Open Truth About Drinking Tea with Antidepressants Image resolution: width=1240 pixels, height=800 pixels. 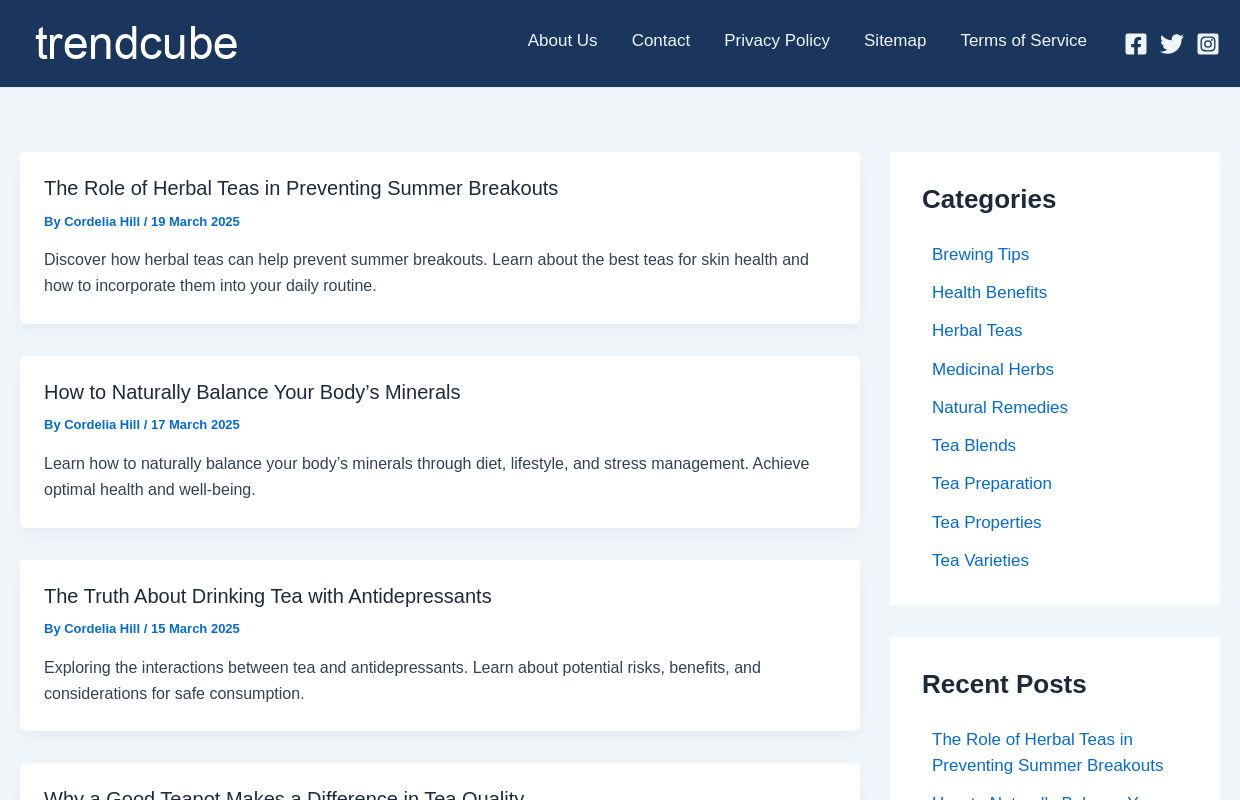coord(268,596)
